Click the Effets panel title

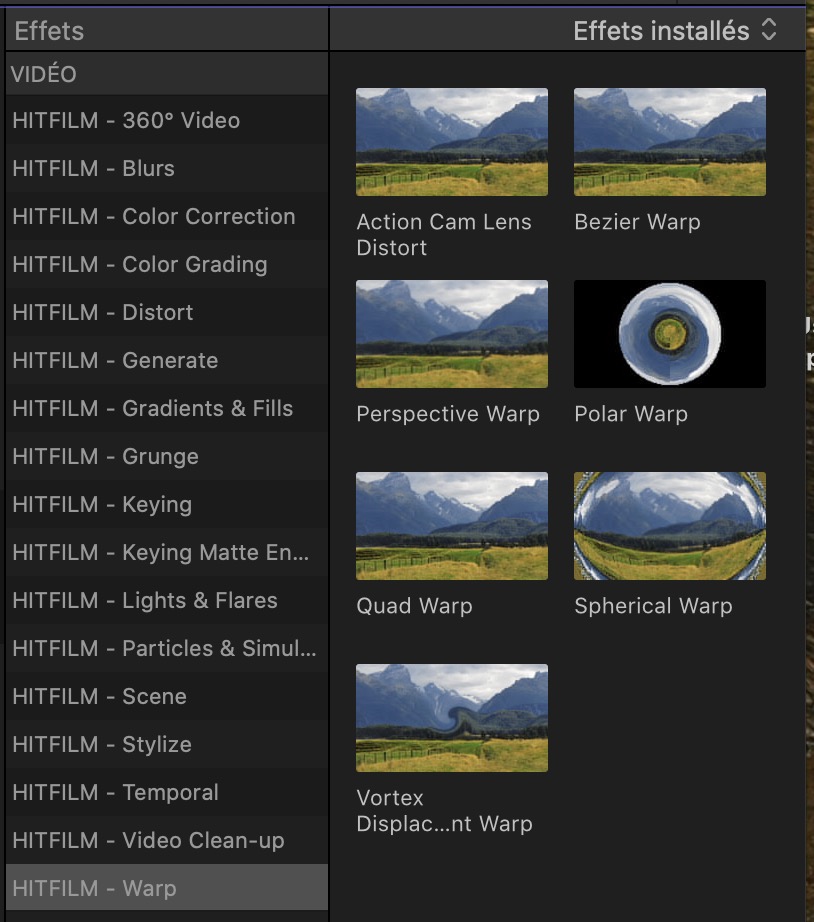pos(49,31)
